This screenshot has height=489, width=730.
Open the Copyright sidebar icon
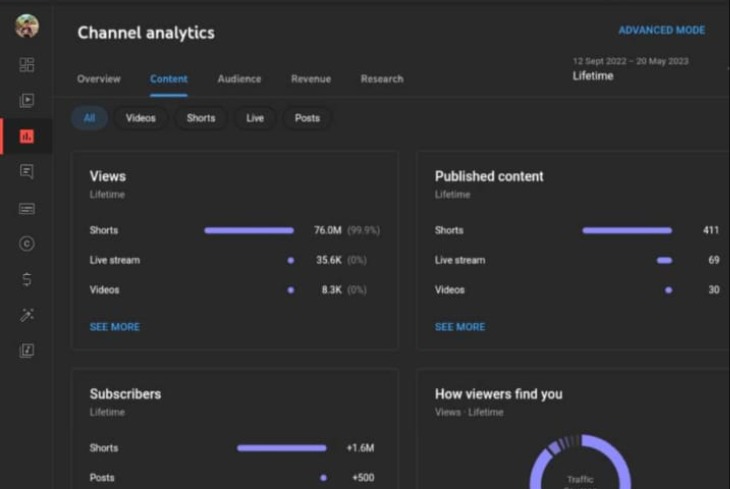tap(27, 243)
